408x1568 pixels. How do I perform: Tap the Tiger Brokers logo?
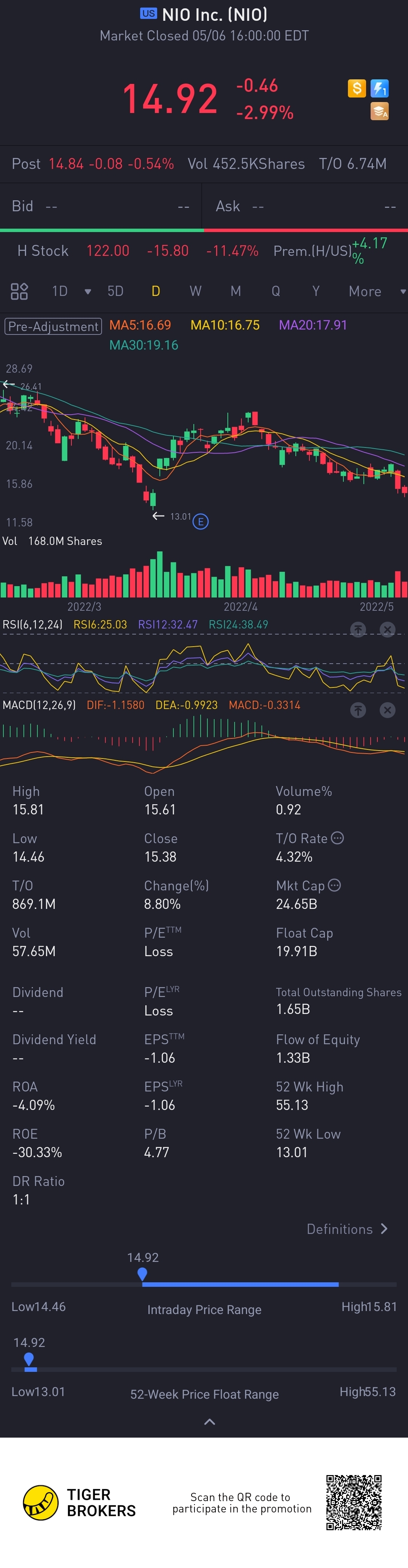coord(79,1502)
